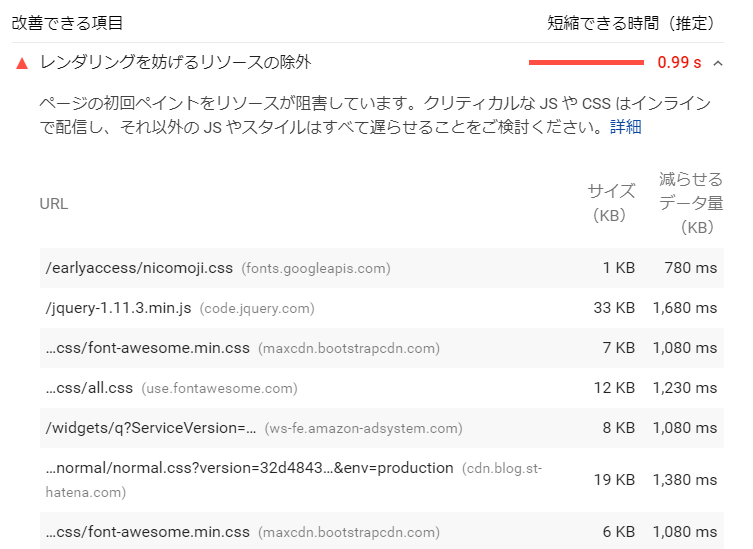Select the 1 KB size cell
Image resolution: width=753 pixels, height=549 pixels.
click(x=619, y=268)
